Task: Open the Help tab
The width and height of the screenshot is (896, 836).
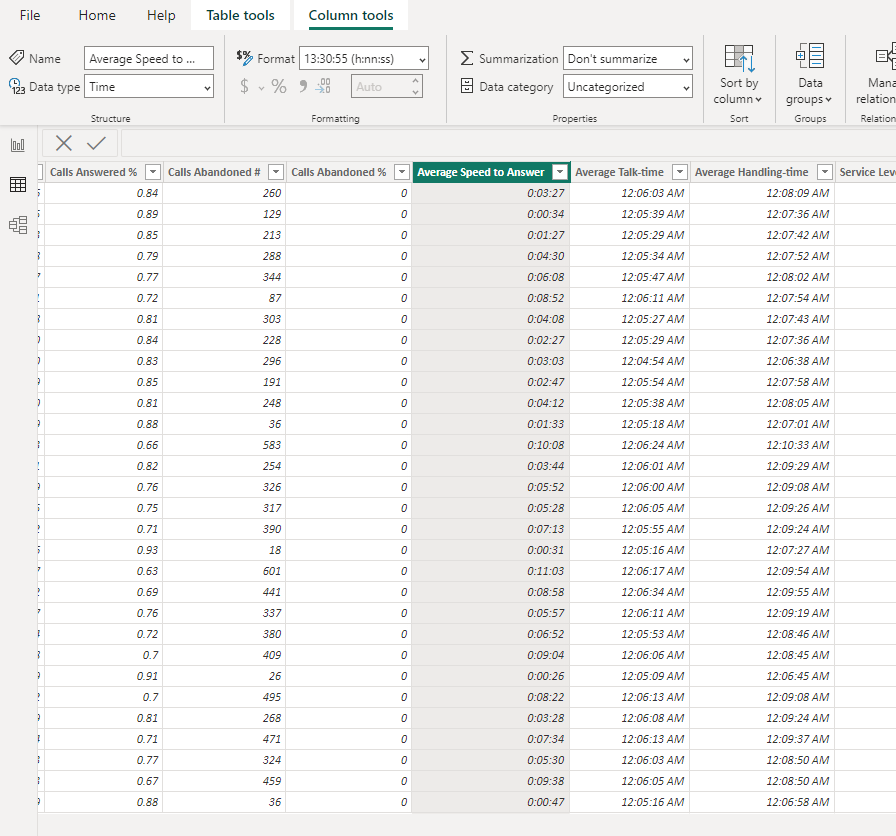Action: (161, 15)
